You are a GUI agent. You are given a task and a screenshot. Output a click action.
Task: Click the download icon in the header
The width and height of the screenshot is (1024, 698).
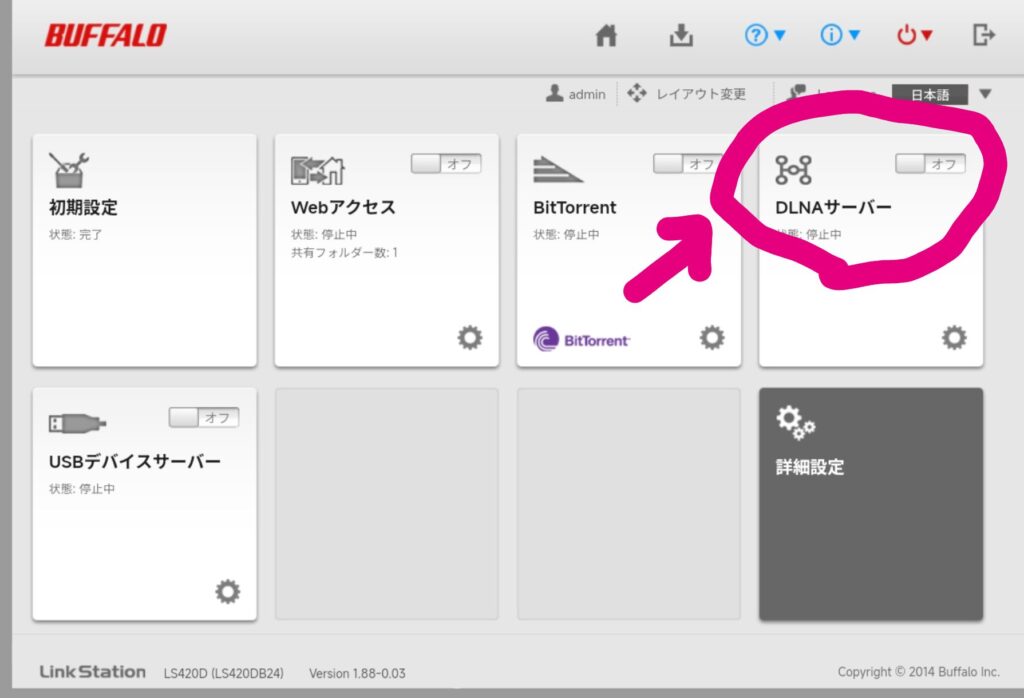(681, 35)
